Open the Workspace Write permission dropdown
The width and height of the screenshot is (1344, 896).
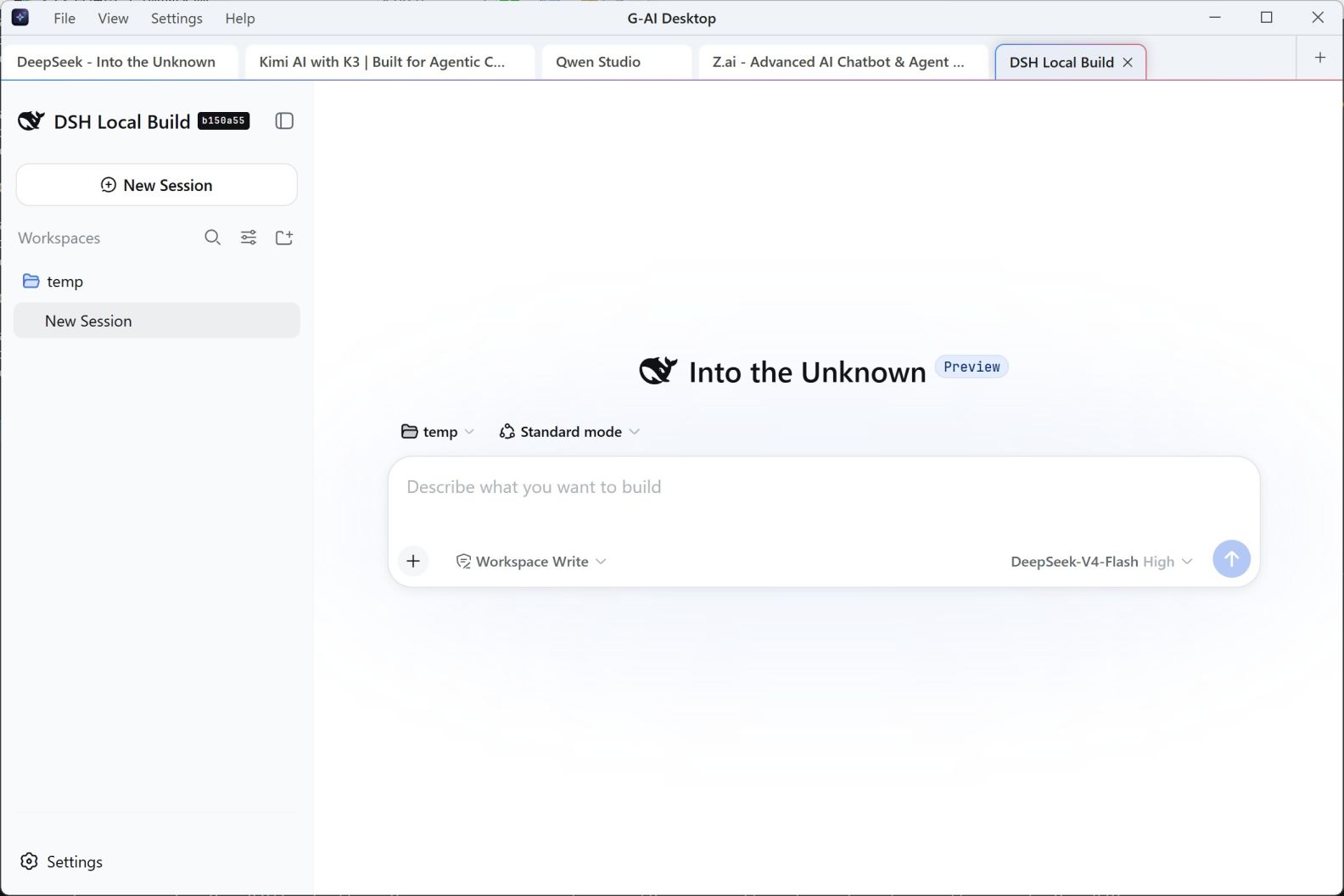(531, 561)
